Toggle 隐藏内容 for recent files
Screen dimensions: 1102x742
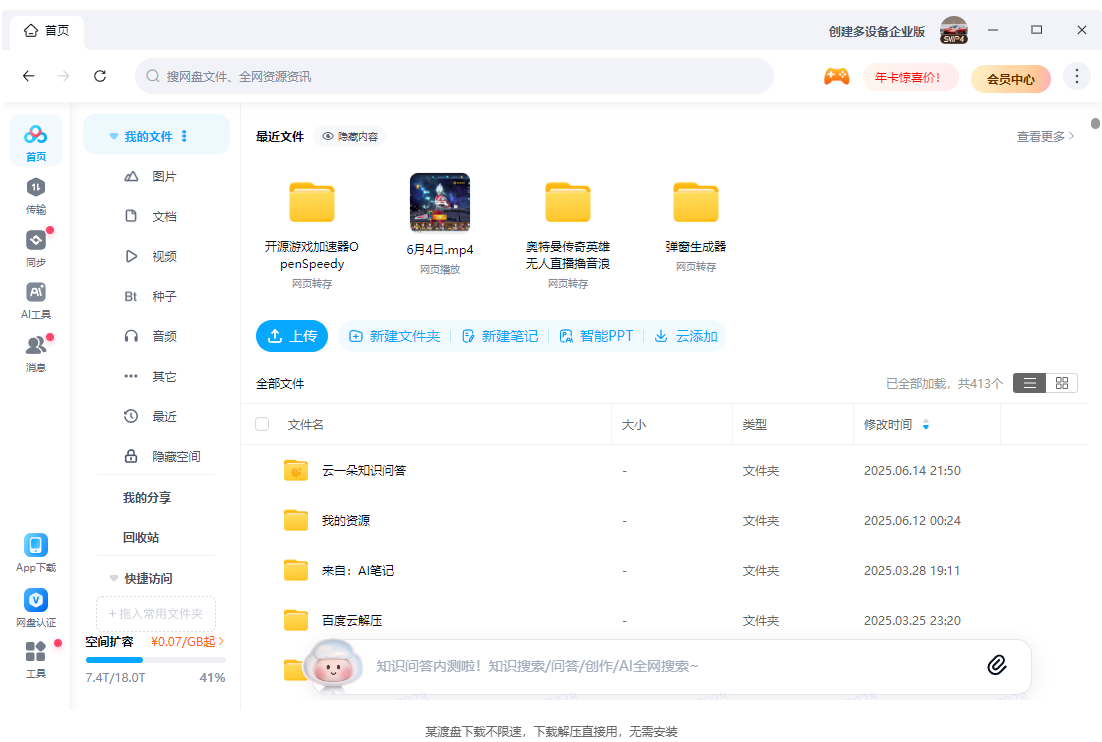[349, 136]
